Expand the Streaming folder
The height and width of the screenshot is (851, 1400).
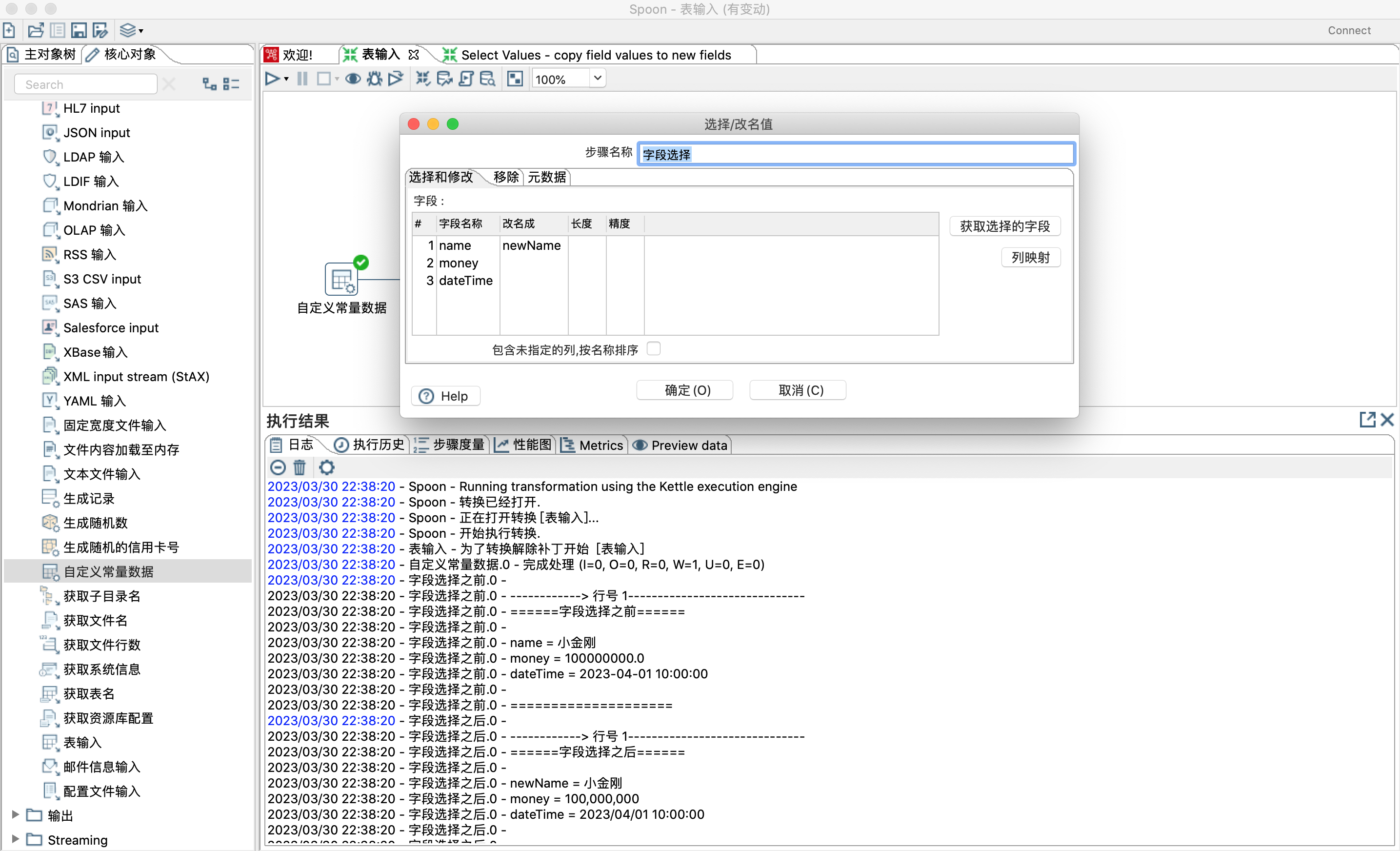tap(15, 839)
